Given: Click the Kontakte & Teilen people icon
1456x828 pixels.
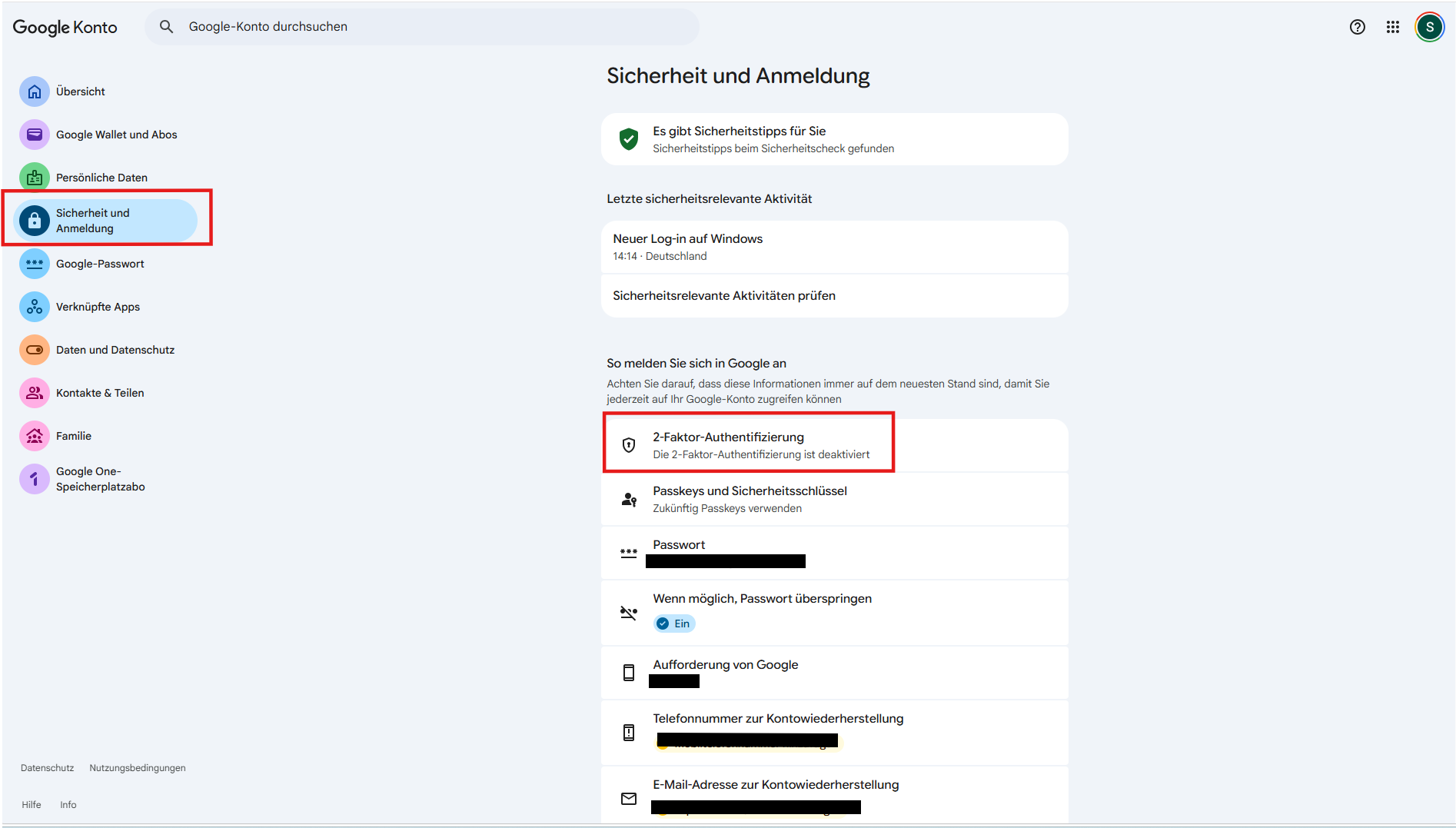Looking at the screenshot, I should tap(35, 393).
